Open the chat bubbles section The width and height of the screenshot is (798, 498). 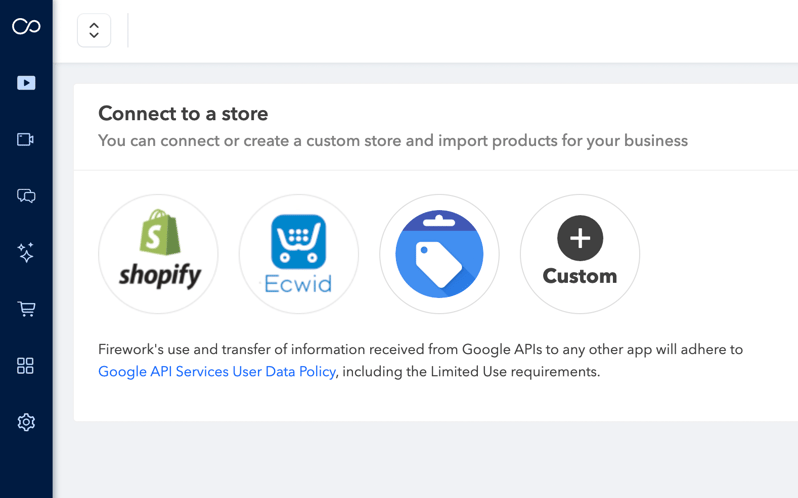point(26,196)
